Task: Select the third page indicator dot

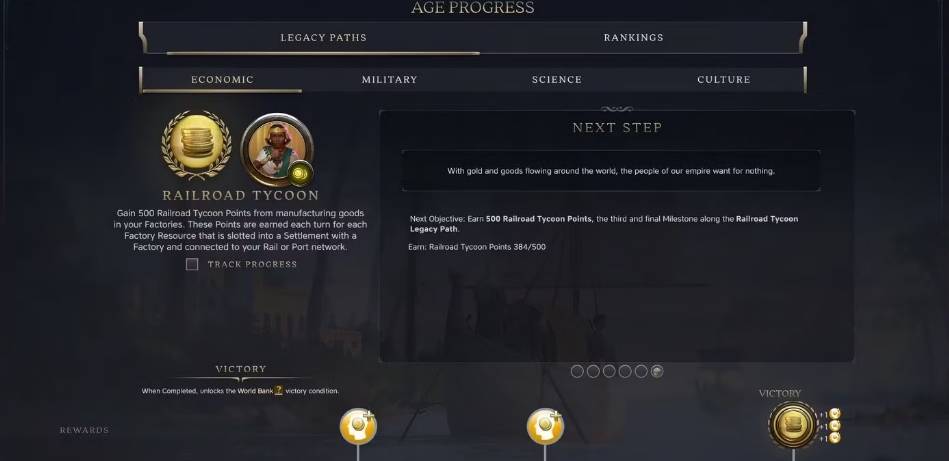Action: [x=609, y=371]
